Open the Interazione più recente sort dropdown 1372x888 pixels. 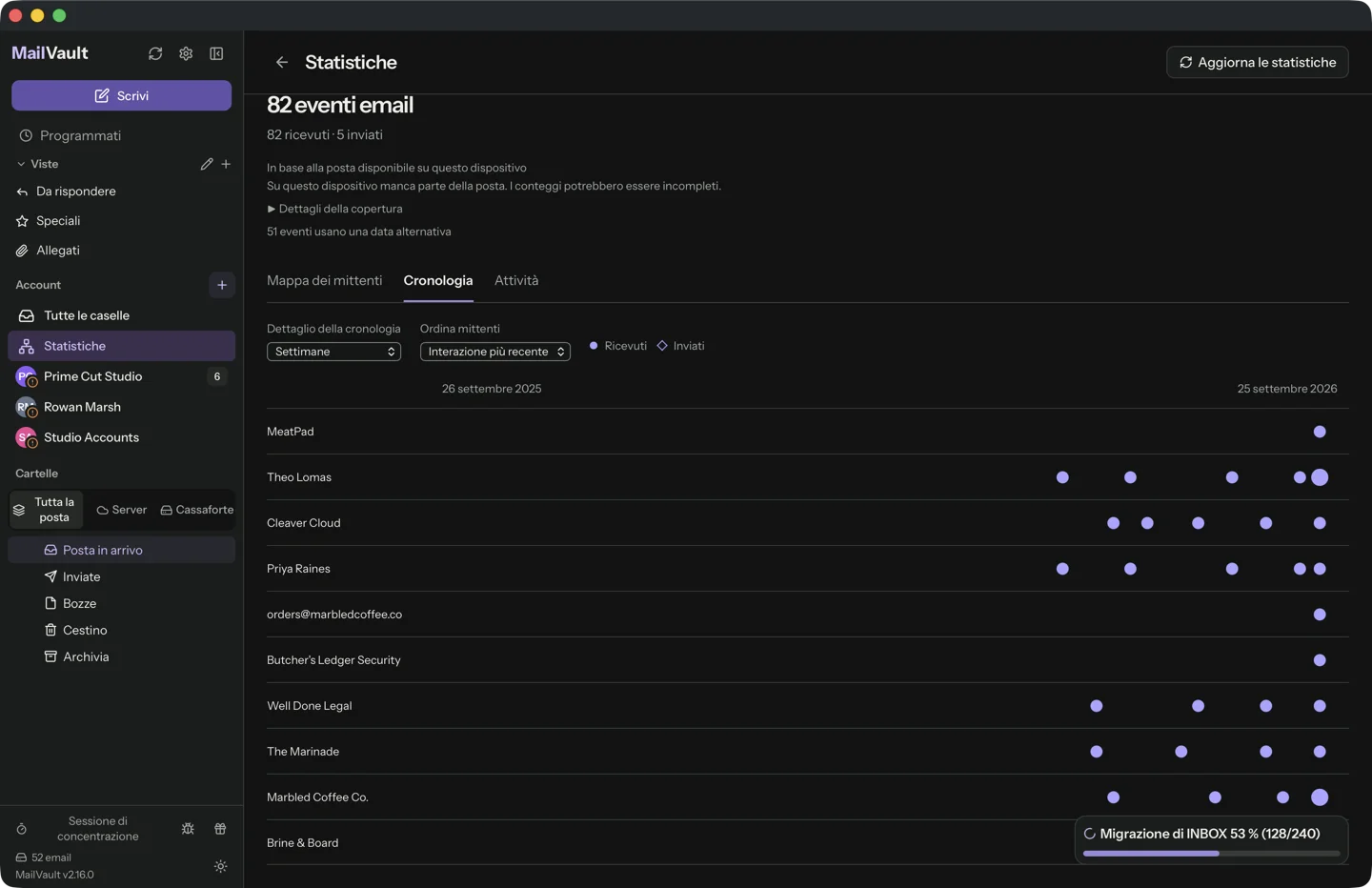(x=495, y=352)
